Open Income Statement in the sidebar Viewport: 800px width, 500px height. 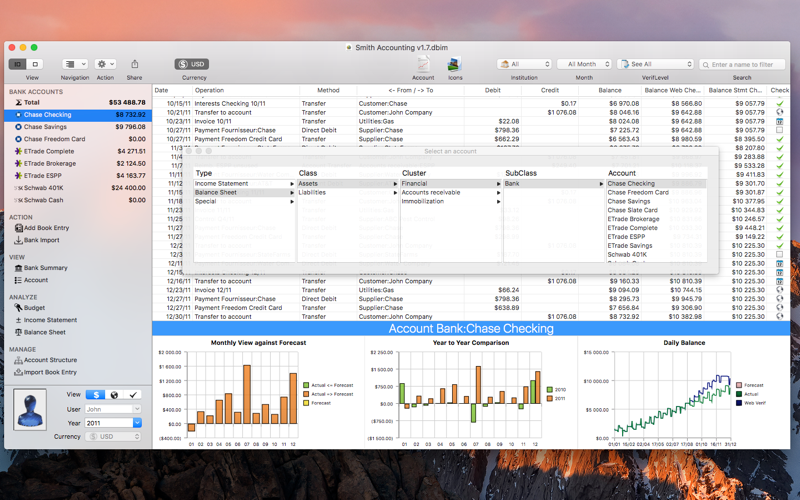point(50,320)
